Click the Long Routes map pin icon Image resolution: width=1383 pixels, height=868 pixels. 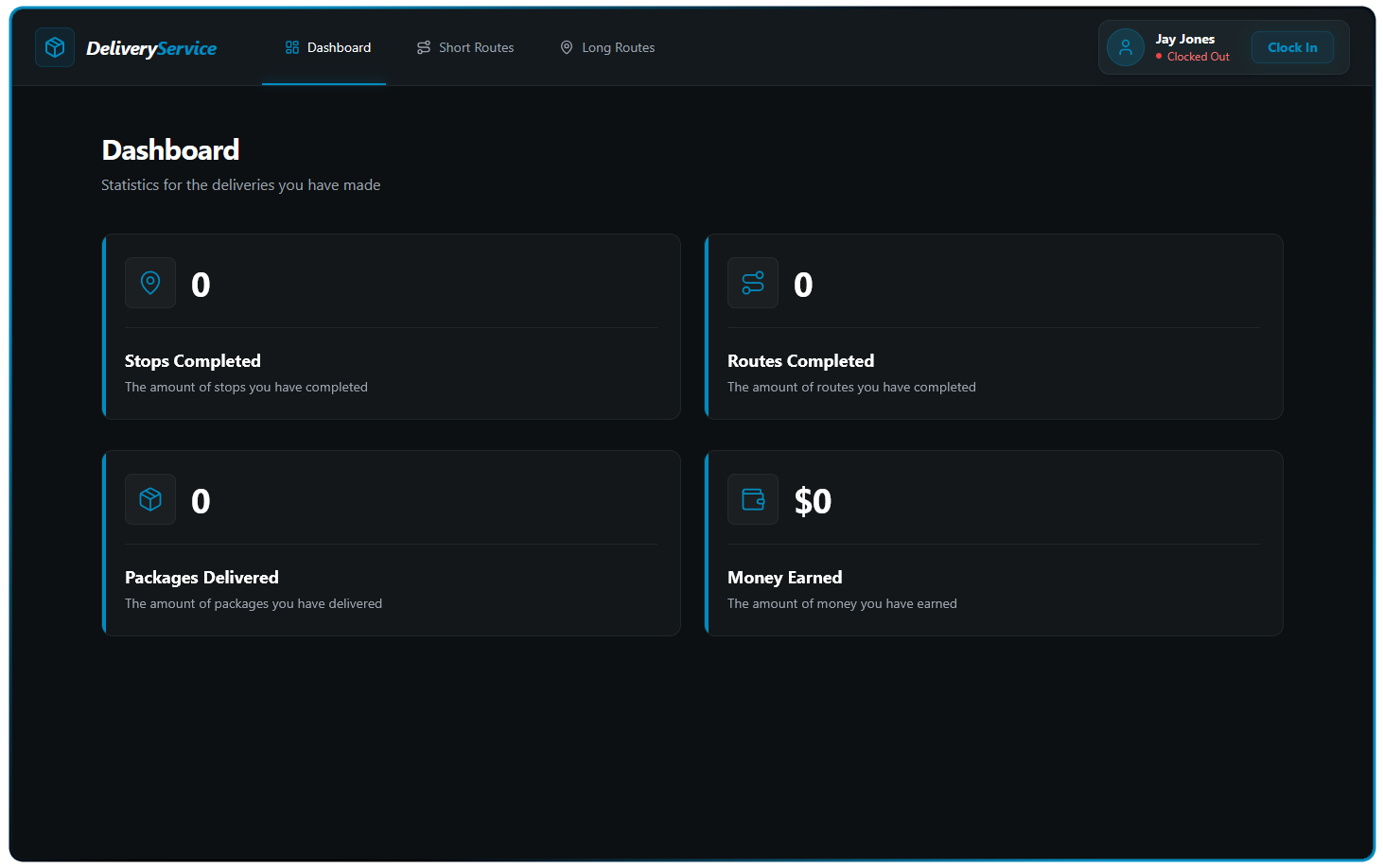[x=567, y=47]
